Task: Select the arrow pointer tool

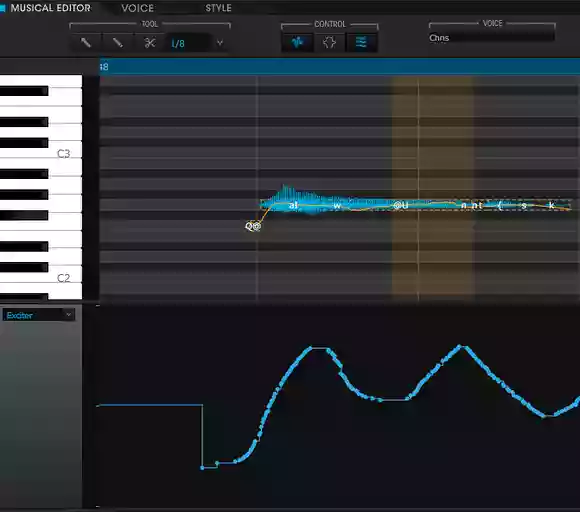Action: (x=86, y=43)
